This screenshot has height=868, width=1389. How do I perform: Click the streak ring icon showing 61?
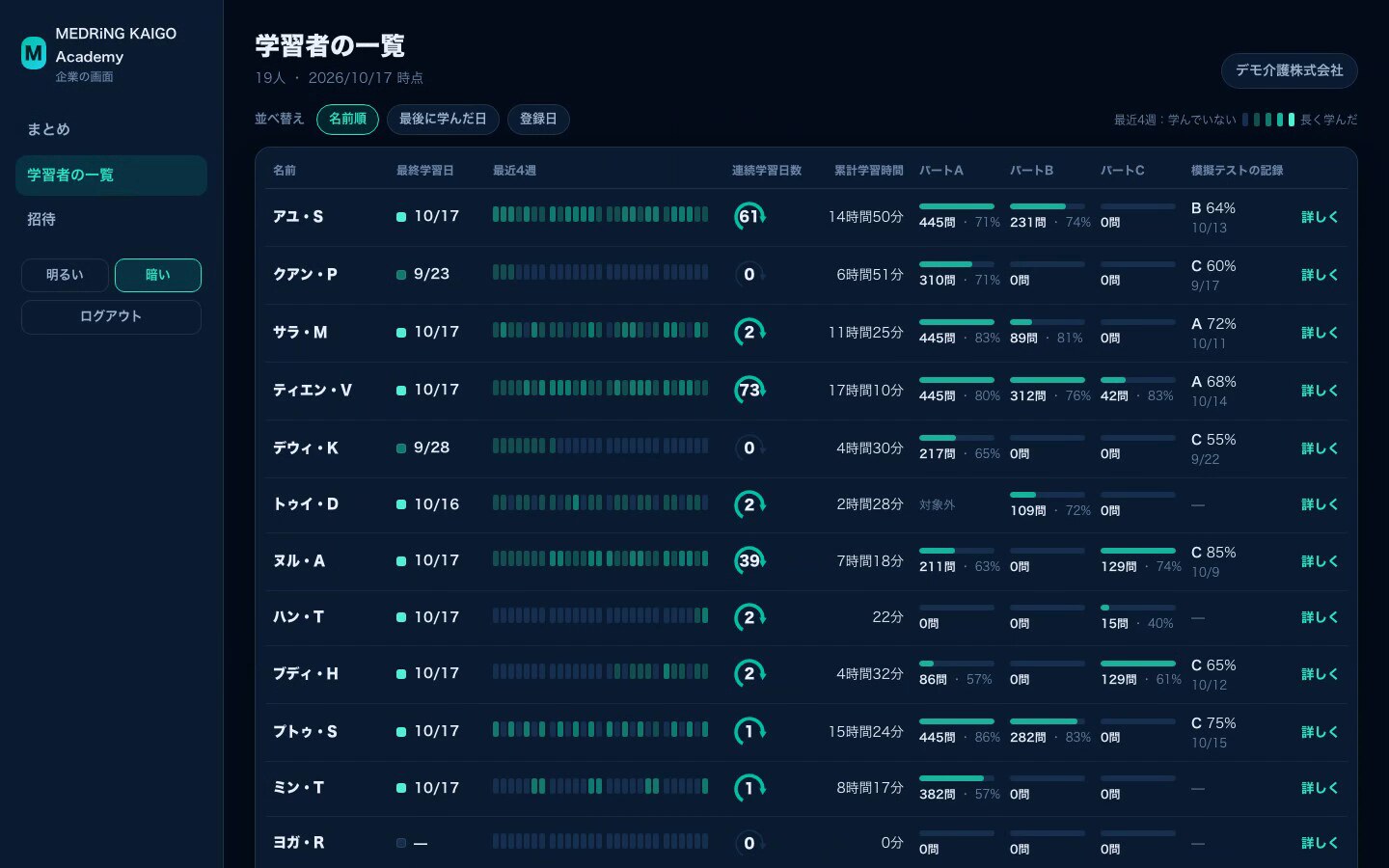[749, 216]
